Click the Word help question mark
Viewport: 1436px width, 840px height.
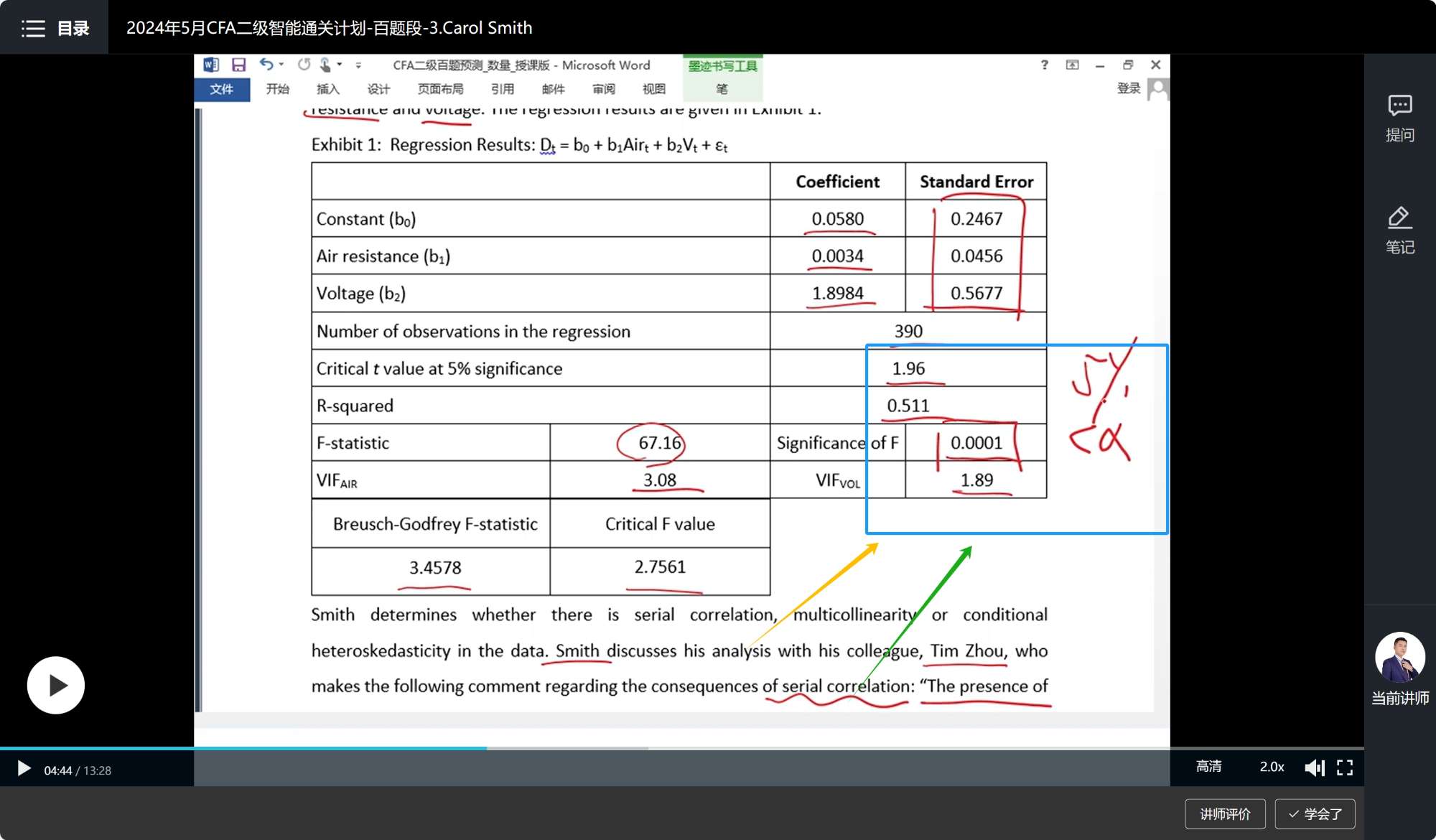tap(1044, 65)
